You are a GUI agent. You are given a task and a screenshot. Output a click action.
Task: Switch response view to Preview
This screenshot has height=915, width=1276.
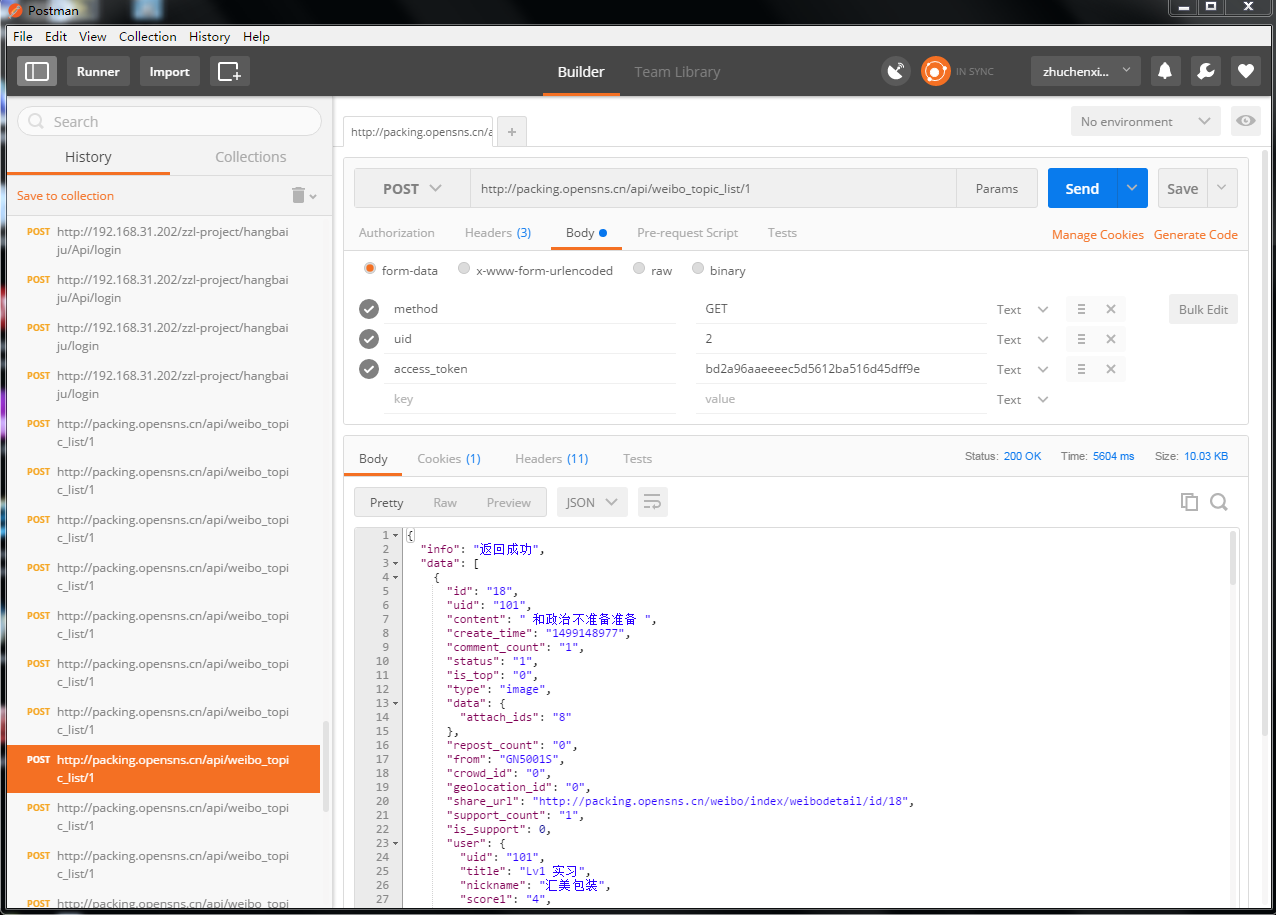509,502
